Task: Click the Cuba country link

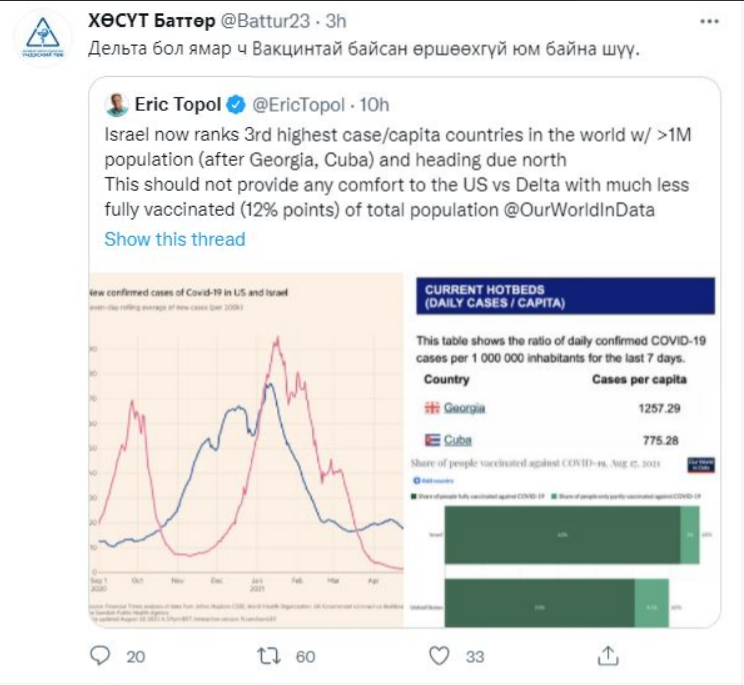Action: tap(459, 440)
